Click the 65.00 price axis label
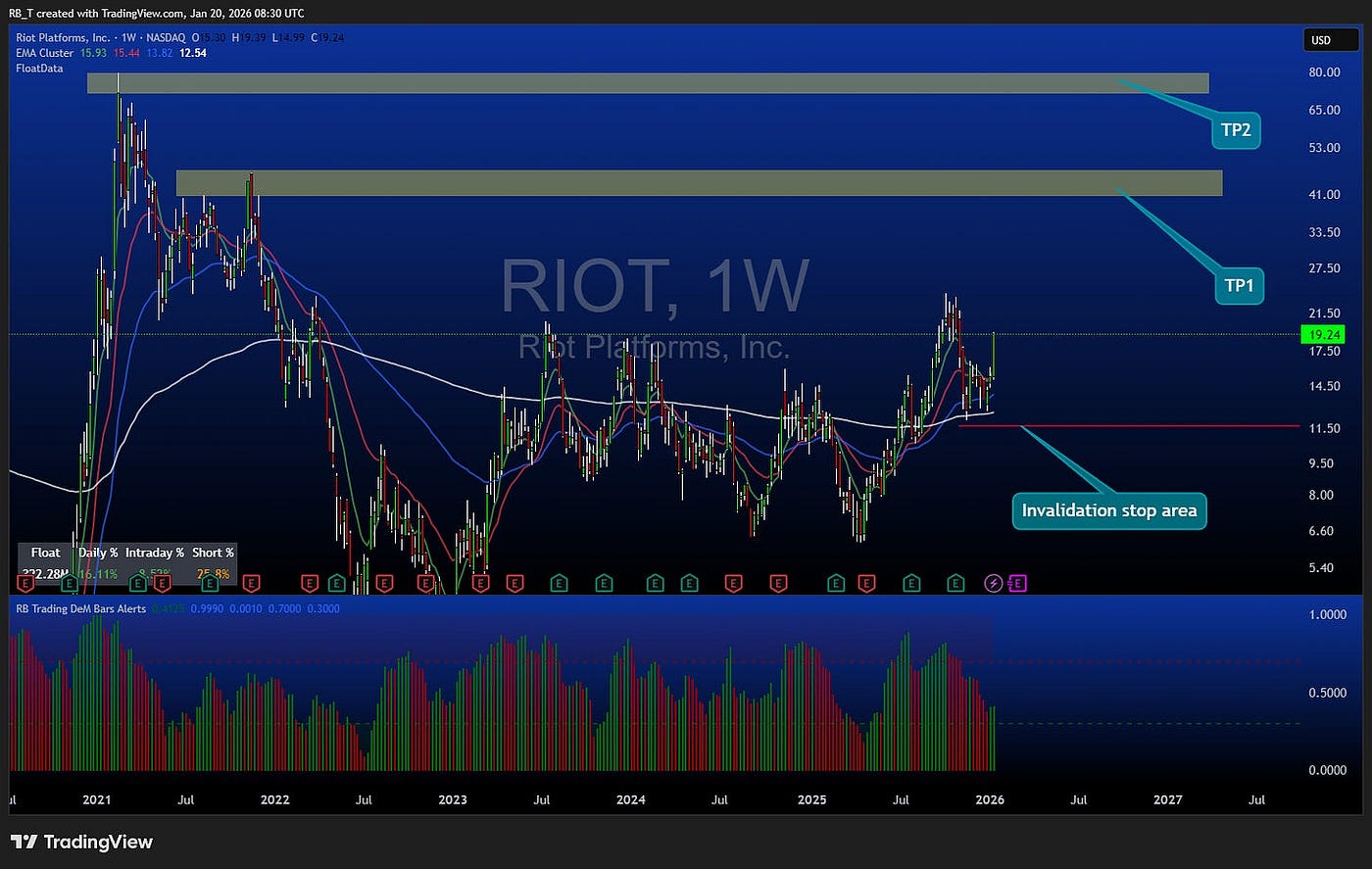 [1324, 111]
